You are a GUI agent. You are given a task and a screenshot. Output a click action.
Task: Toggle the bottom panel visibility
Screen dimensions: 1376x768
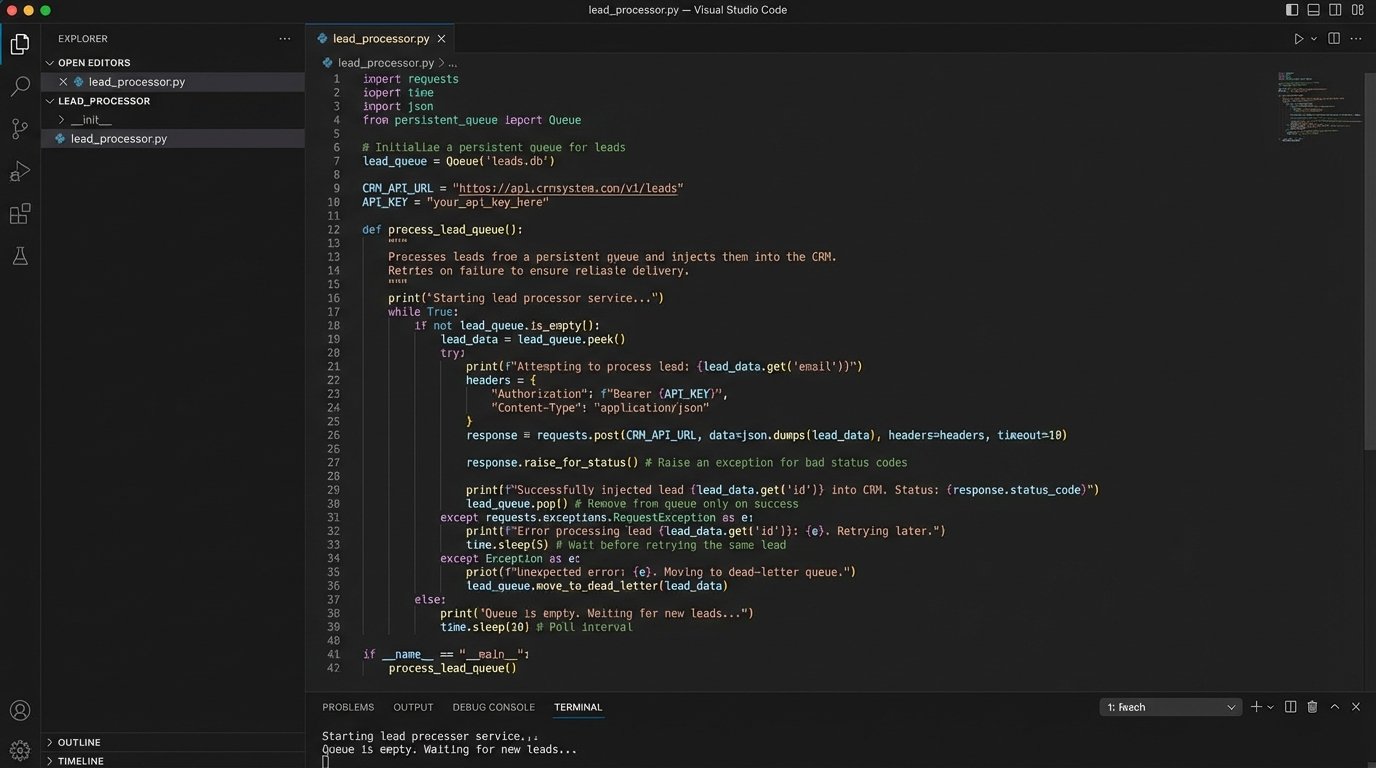(1314, 10)
